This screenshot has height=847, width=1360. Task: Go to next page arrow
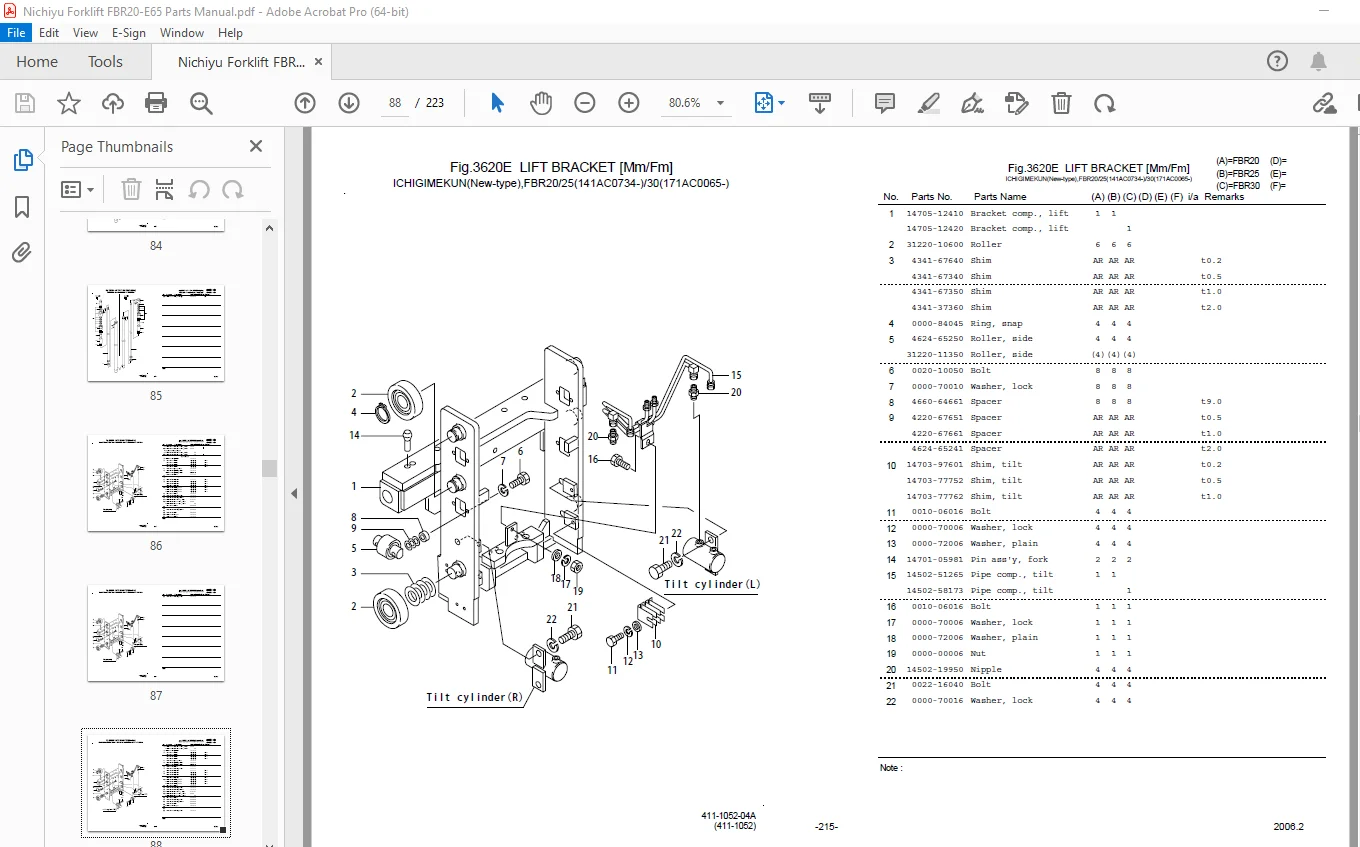tap(349, 103)
